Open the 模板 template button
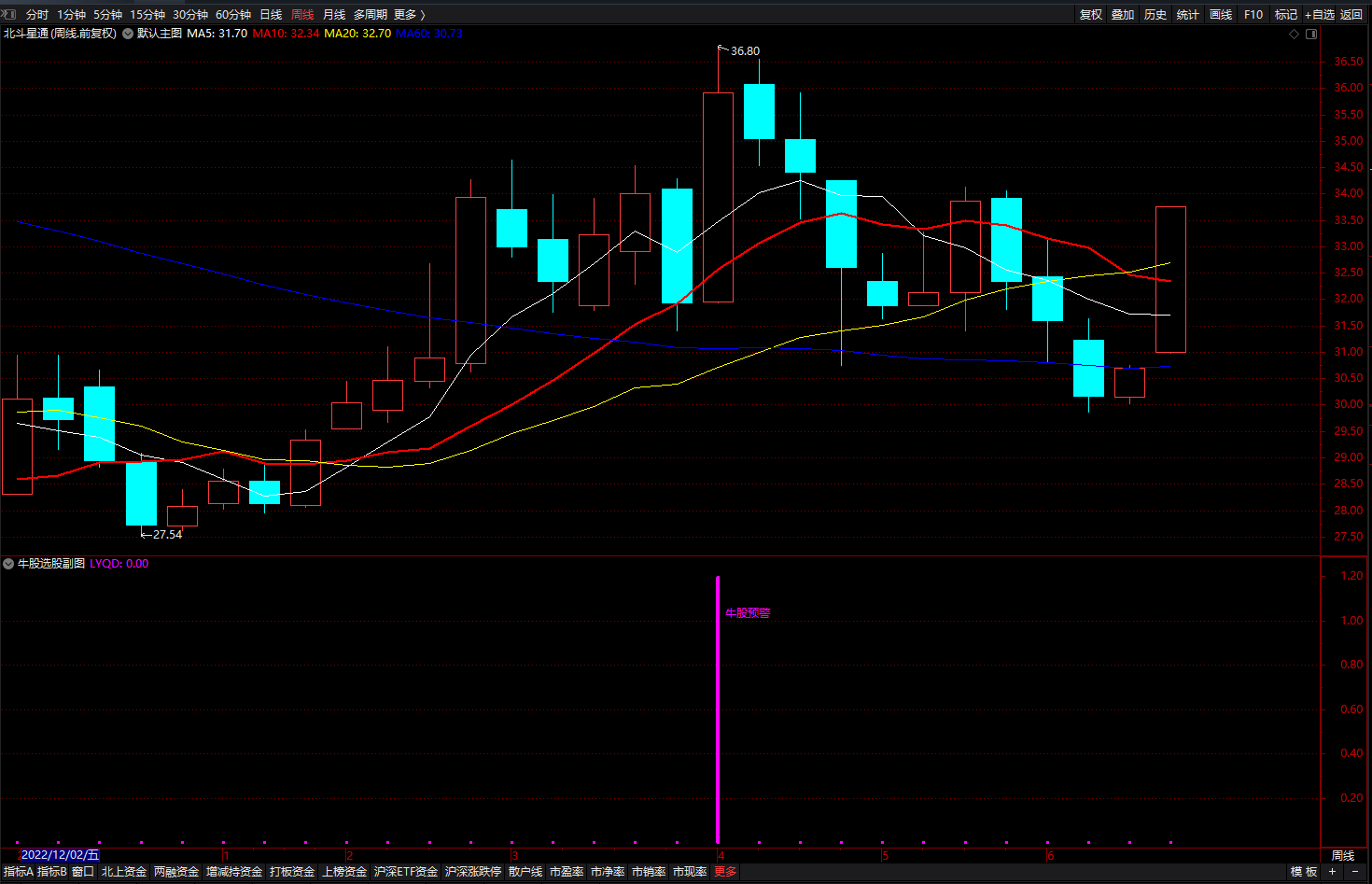1372x884 pixels. 1304,872
